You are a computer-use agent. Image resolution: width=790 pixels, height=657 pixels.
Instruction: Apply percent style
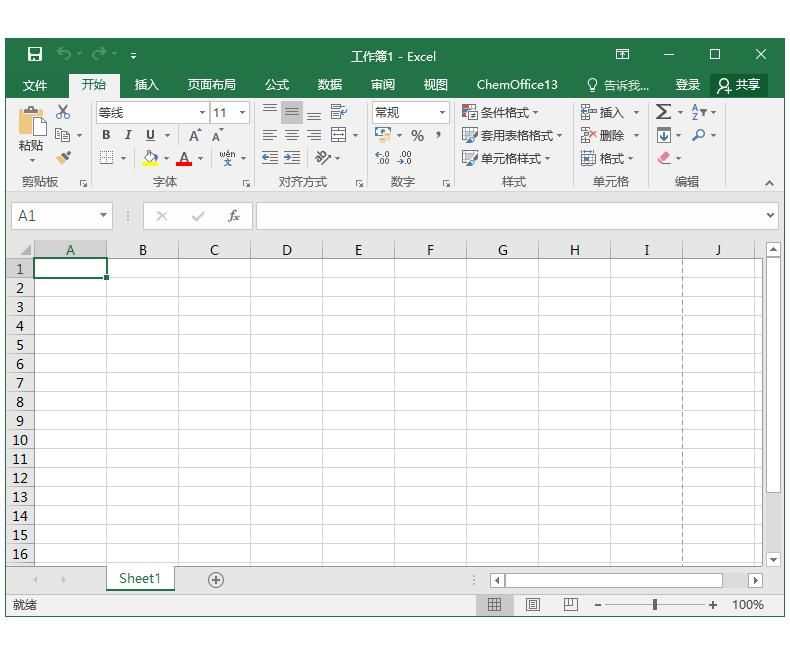[417, 136]
